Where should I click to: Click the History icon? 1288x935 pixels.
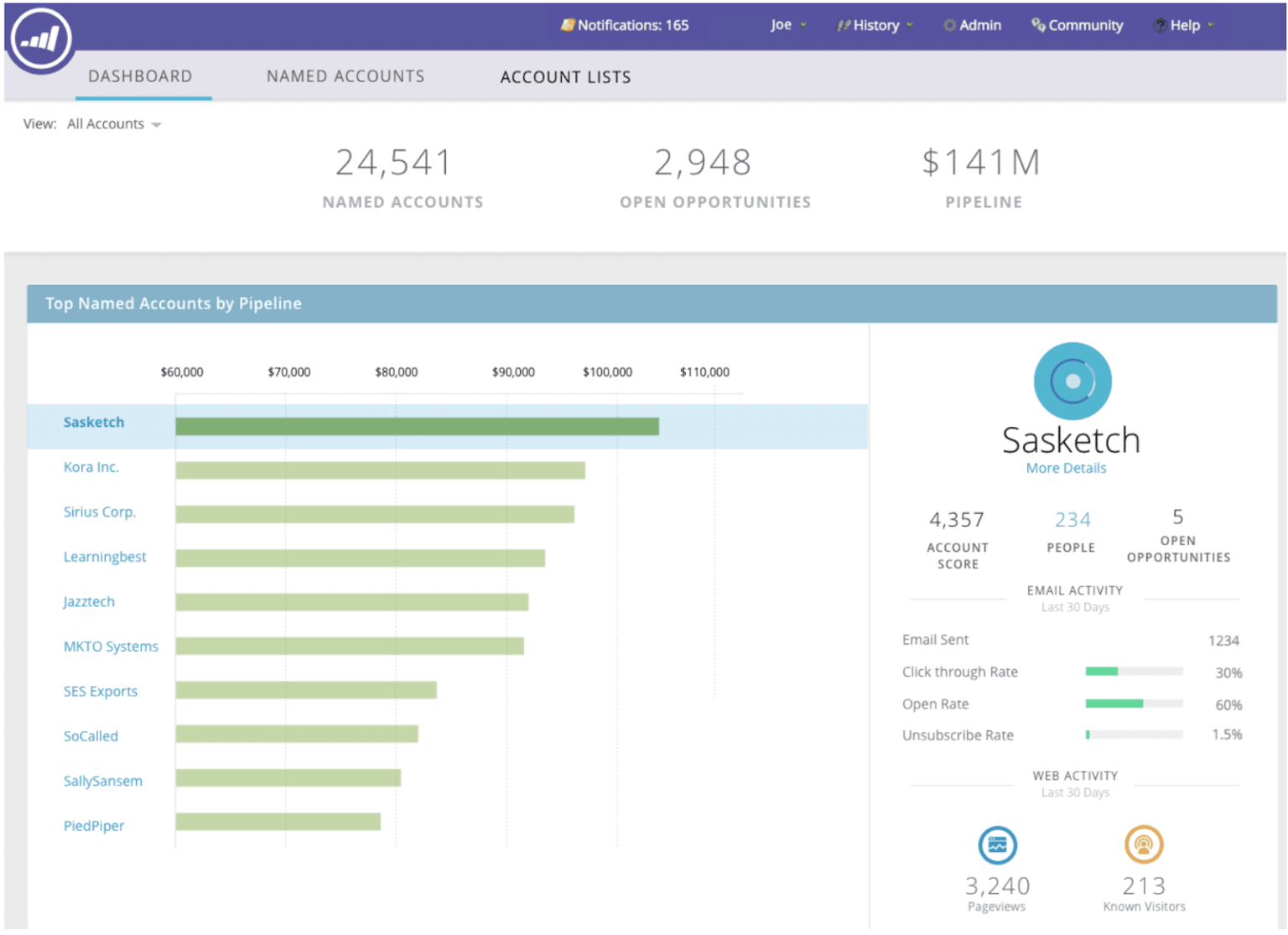[x=843, y=25]
